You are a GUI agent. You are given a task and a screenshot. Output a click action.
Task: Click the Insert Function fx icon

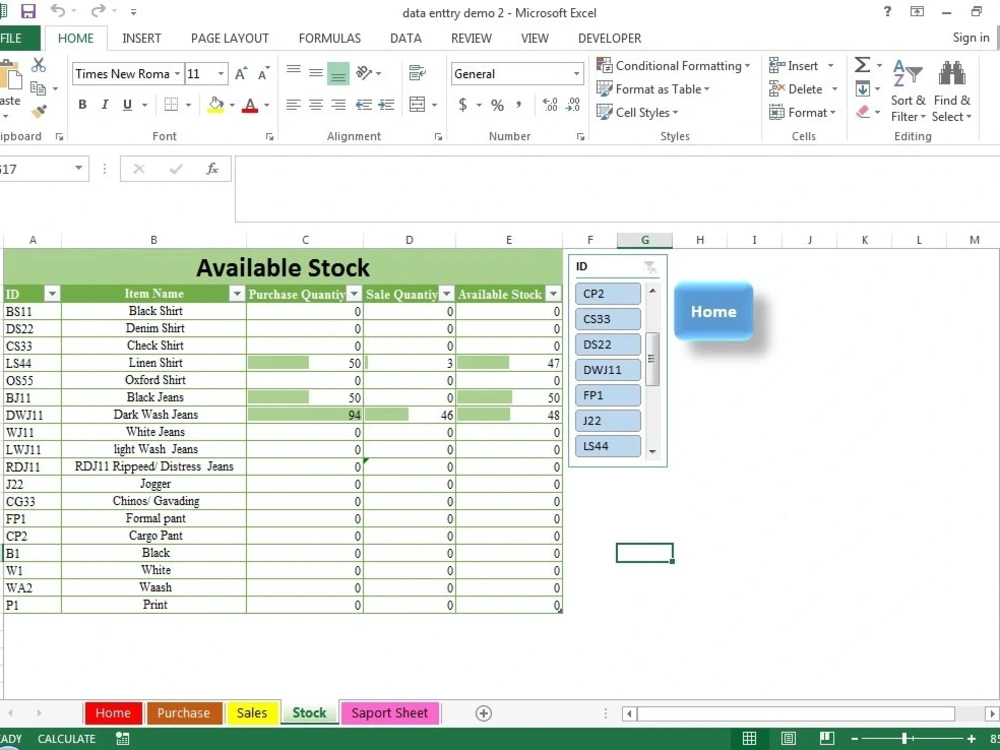212,169
